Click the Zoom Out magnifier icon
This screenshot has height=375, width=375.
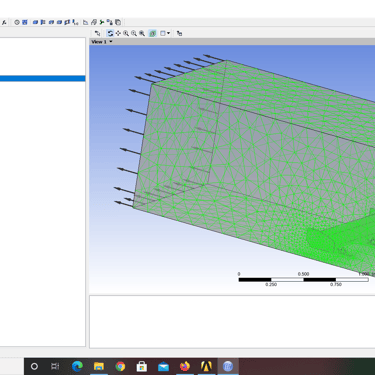[134, 33]
